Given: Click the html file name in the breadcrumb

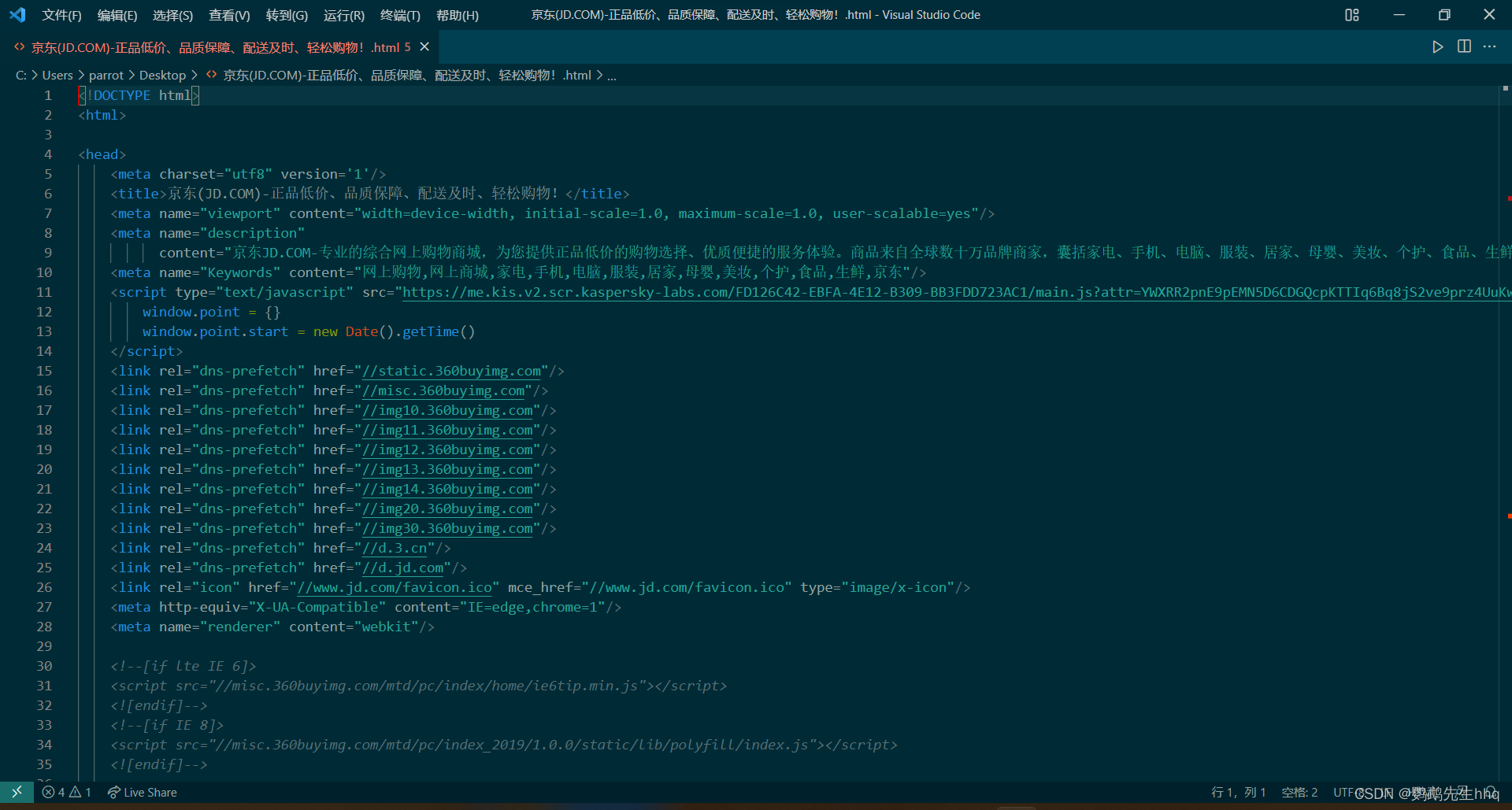Looking at the screenshot, I should (x=406, y=76).
